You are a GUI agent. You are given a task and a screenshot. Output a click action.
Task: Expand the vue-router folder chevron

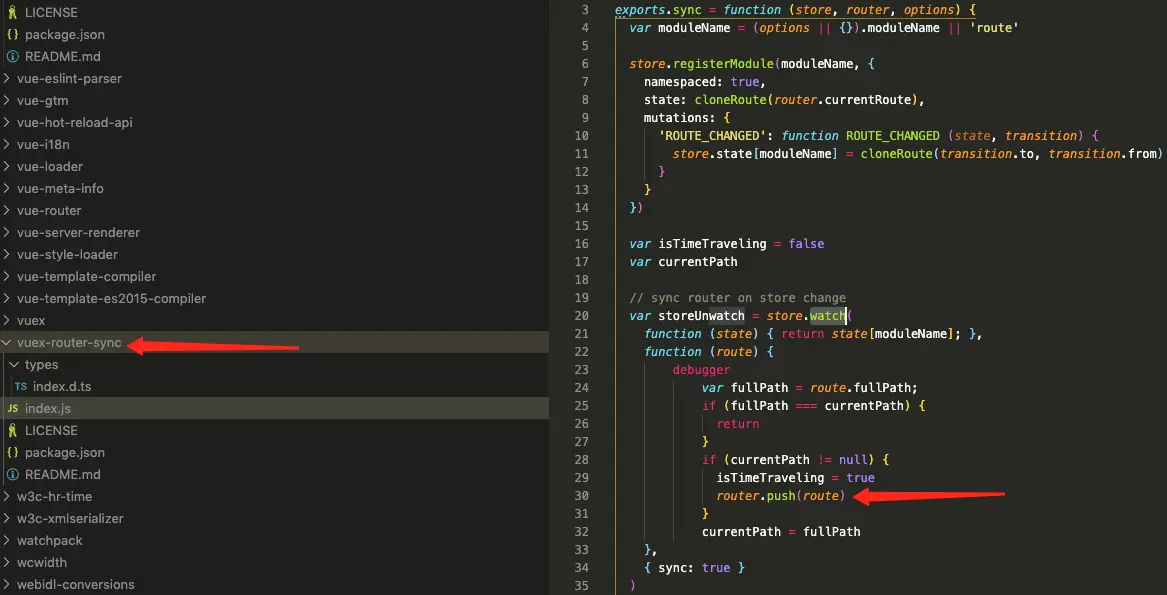pos(7,211)
